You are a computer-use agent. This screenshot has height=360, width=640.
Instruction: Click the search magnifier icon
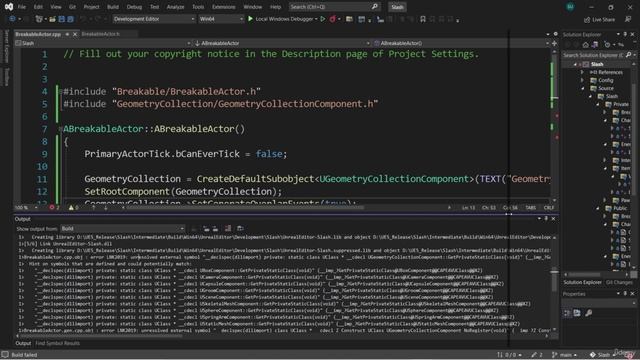tap(375, 7)
